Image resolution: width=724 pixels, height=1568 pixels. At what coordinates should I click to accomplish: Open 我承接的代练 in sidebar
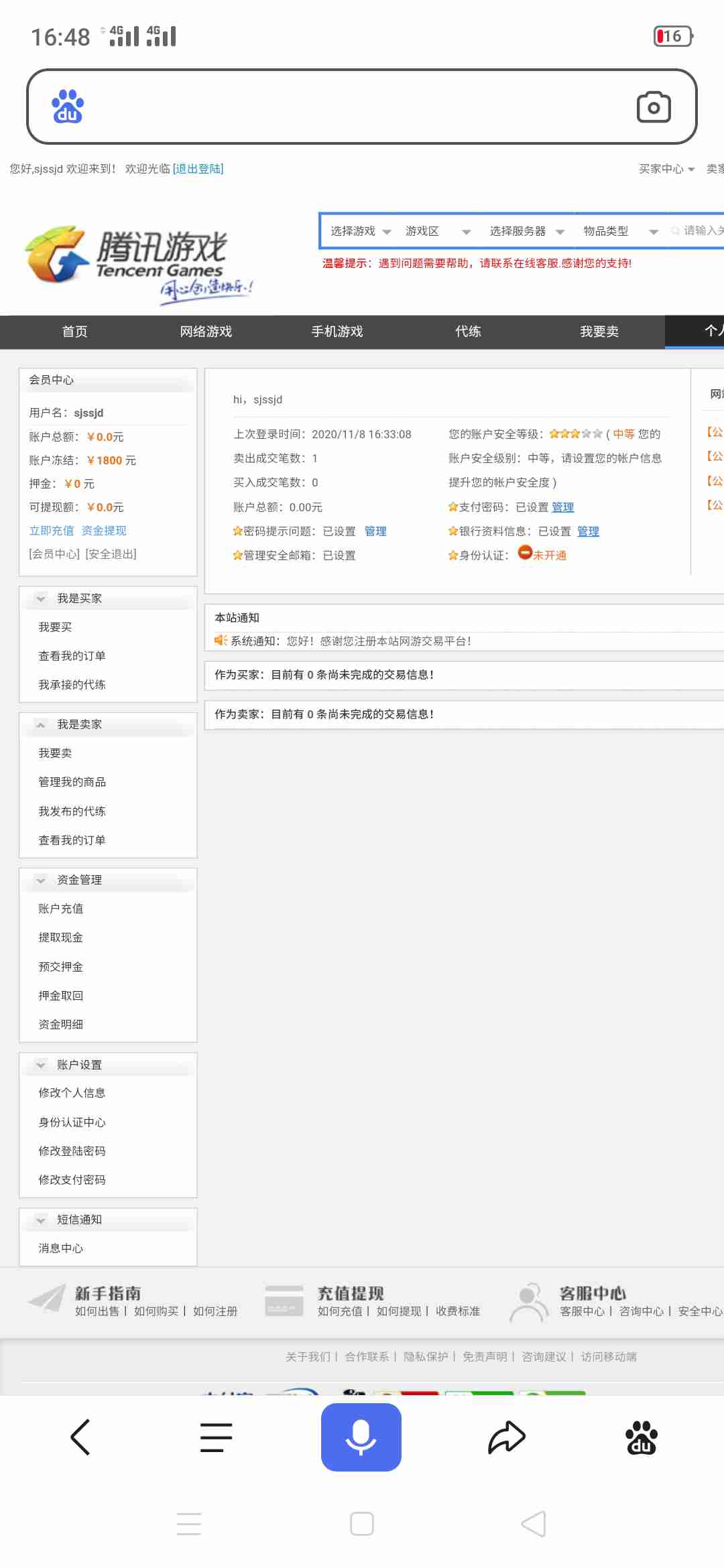coord(72,685)
